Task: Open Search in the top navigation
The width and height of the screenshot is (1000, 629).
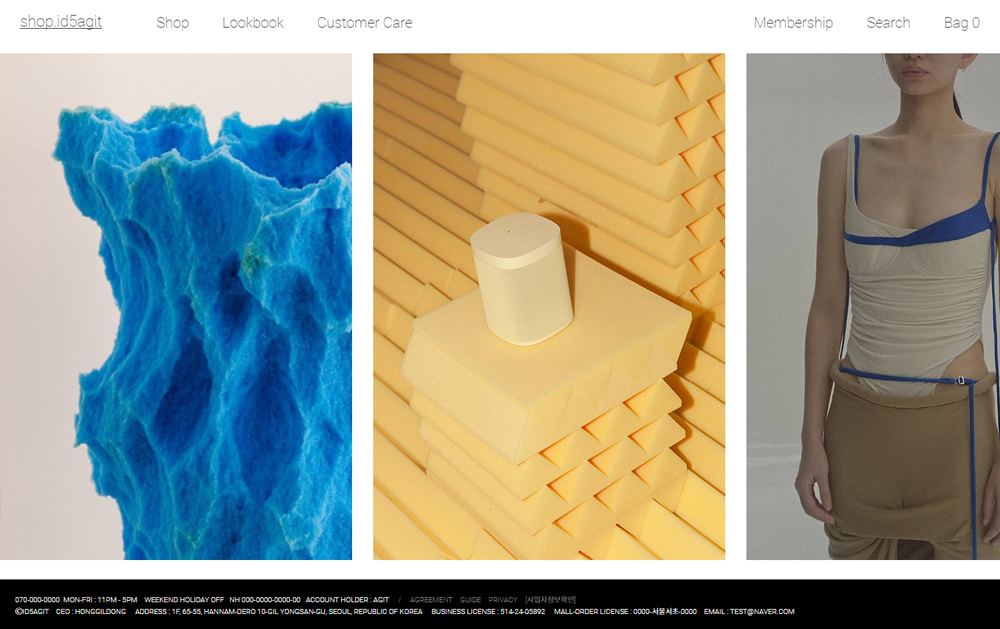Action: coord(888,23)
